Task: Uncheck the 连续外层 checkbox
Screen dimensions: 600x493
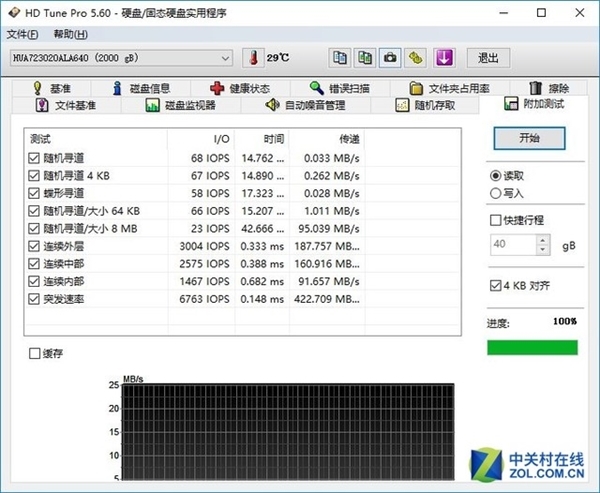Action: pos(34,246)
